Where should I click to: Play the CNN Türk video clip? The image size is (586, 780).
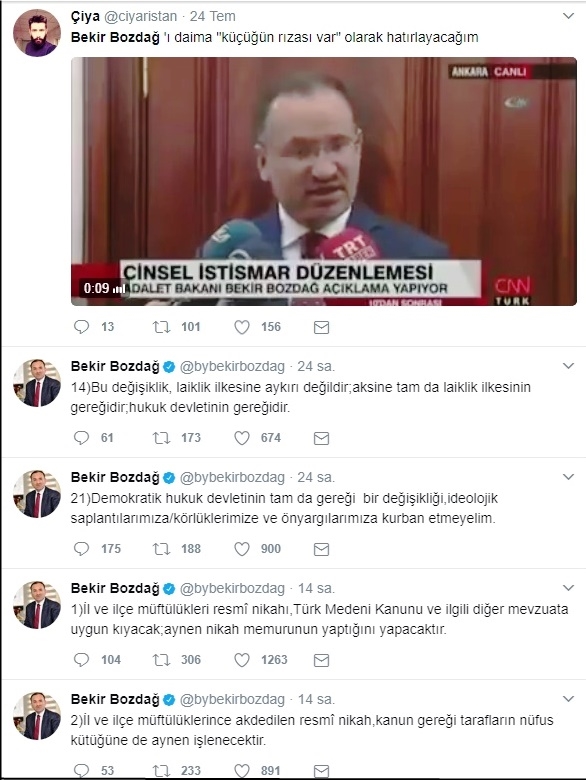tap(324, 181)
